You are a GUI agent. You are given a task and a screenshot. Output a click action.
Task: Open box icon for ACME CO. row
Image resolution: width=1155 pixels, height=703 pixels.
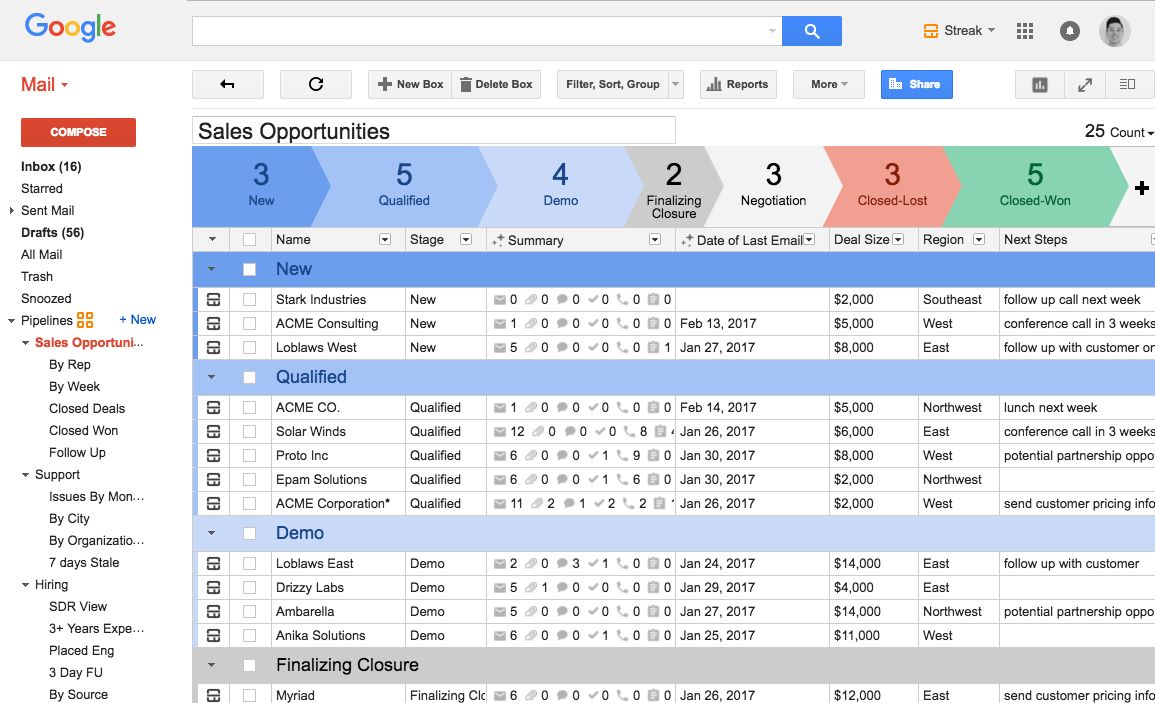[214, 408]
